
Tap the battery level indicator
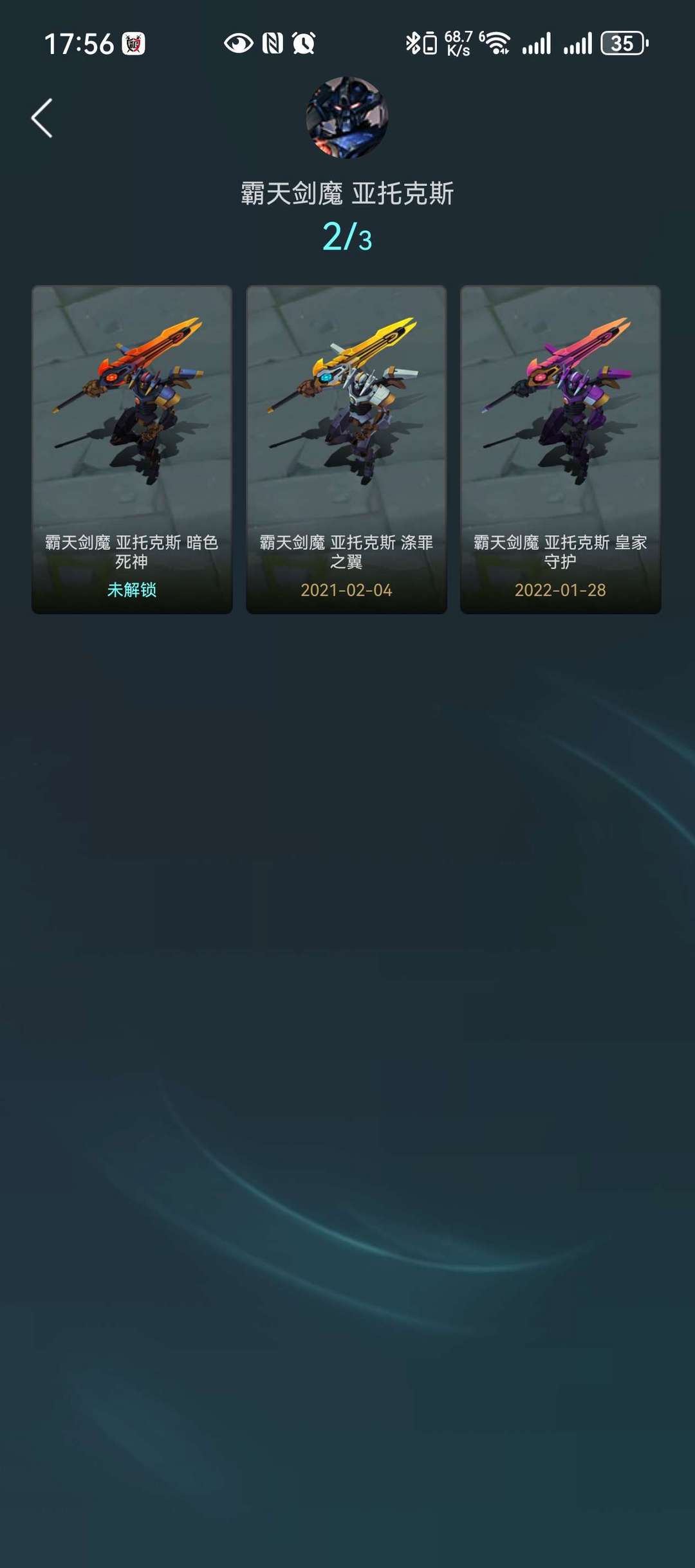[x=624, y=43]
